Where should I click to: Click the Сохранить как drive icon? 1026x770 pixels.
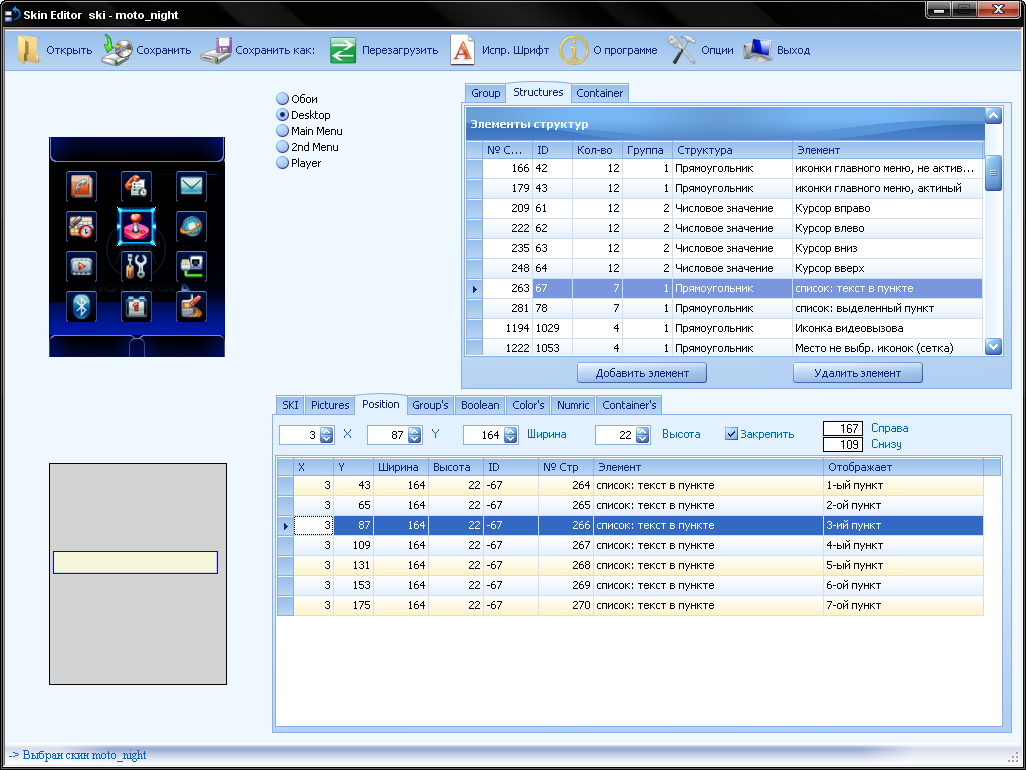click(217, 50)
